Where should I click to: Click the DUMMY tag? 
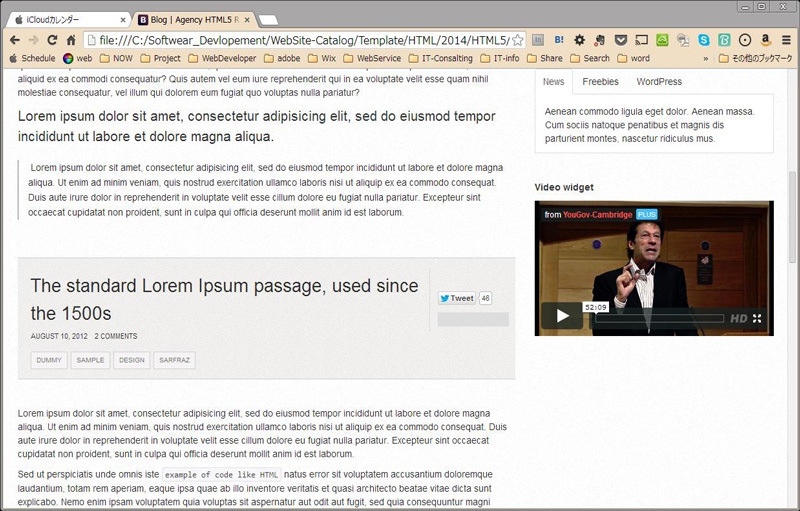click(49, 360)
